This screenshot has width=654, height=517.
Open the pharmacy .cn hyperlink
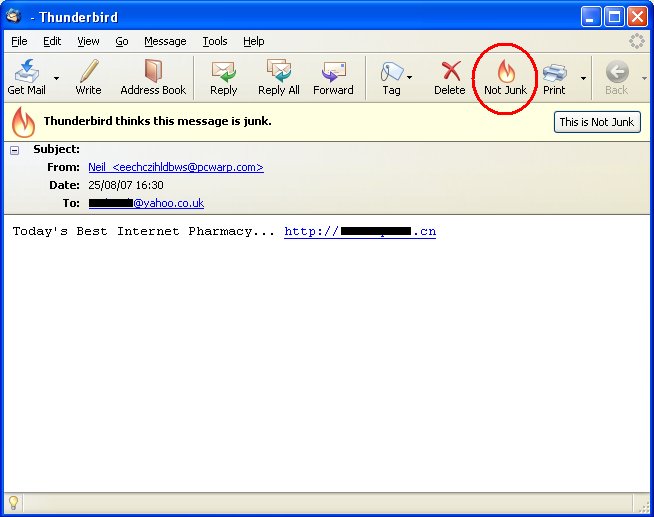pyautogui.click(x=360, y=231)
